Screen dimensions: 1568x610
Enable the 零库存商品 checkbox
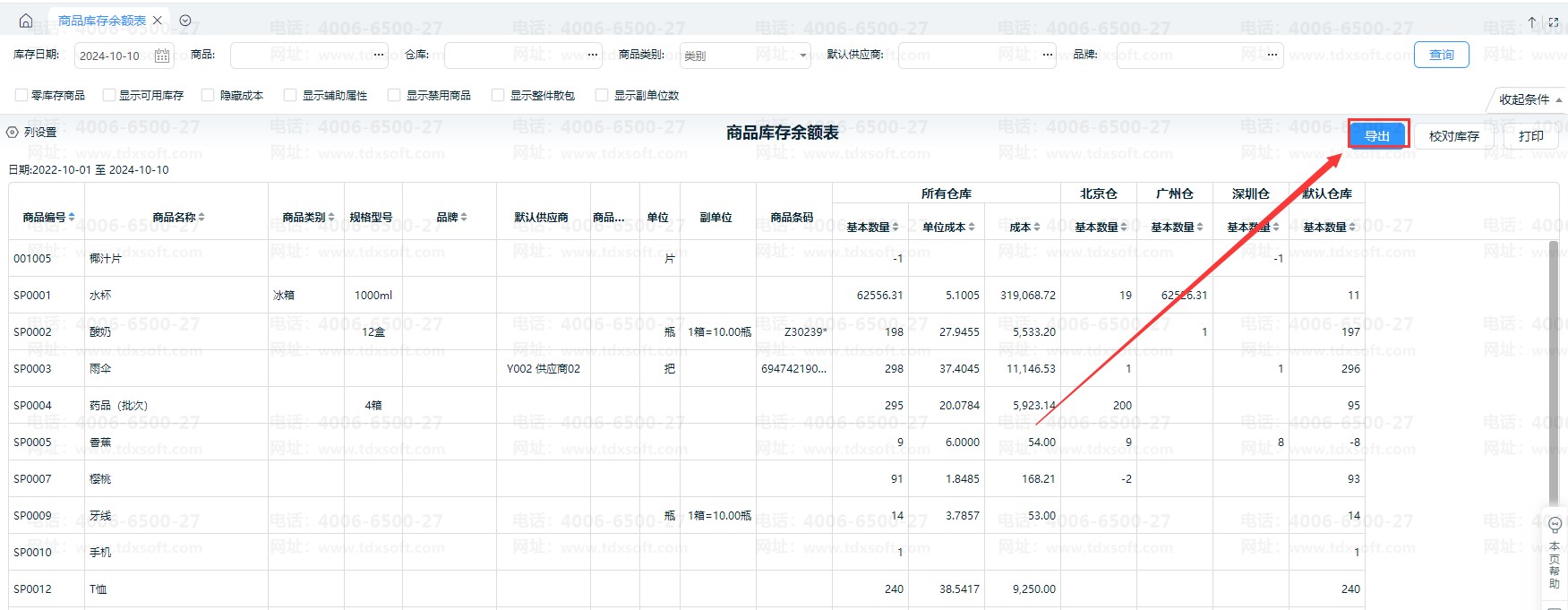click(x=21, y=95)
